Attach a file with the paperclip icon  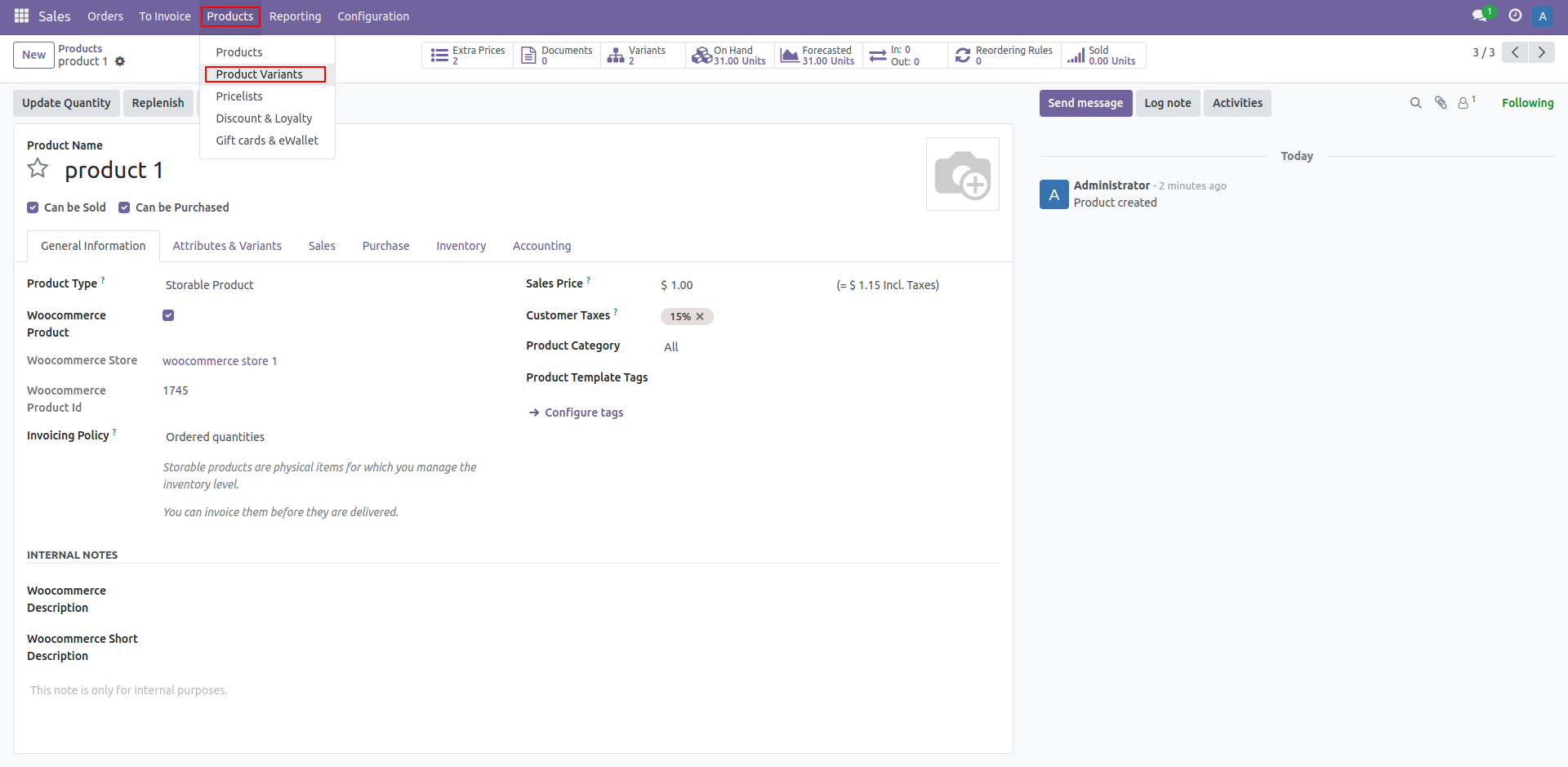coord(1441,103)
